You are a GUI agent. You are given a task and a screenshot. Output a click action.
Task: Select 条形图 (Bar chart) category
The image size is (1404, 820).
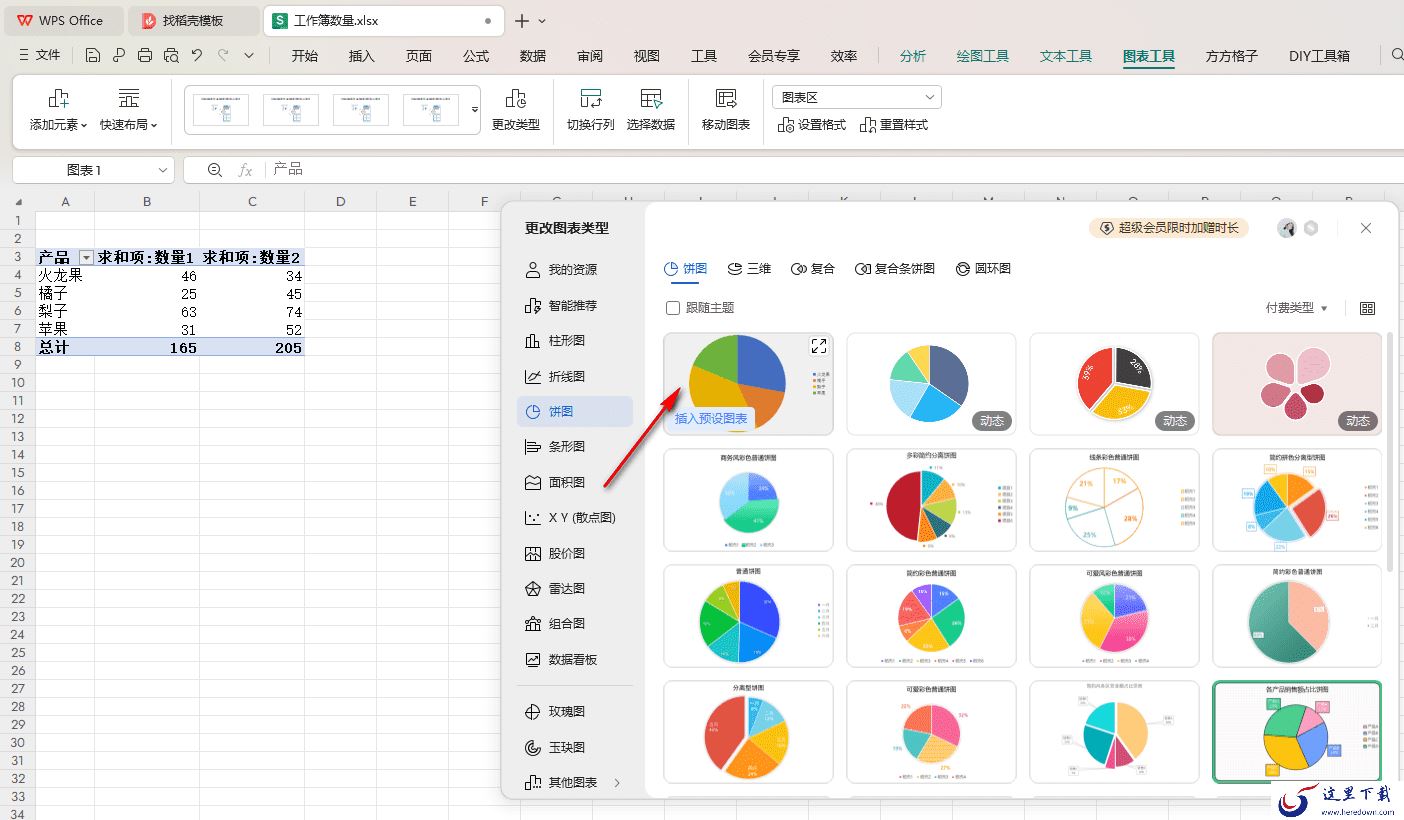[574, 447]
